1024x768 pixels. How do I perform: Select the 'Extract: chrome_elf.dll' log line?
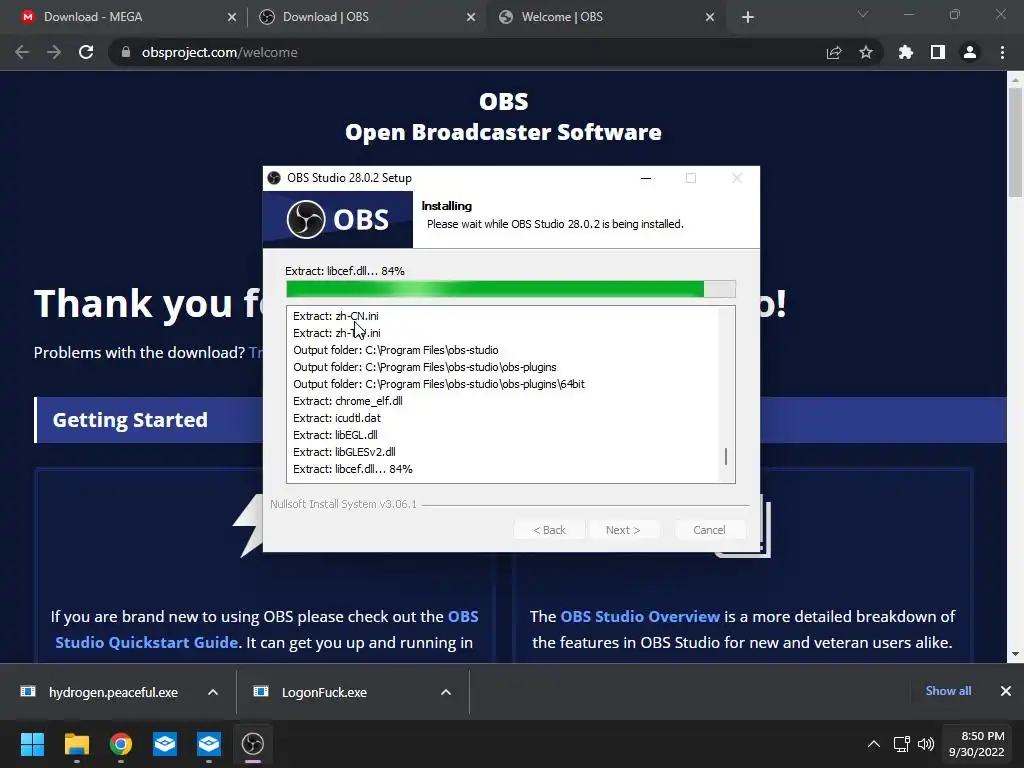(x=347, y=401)
